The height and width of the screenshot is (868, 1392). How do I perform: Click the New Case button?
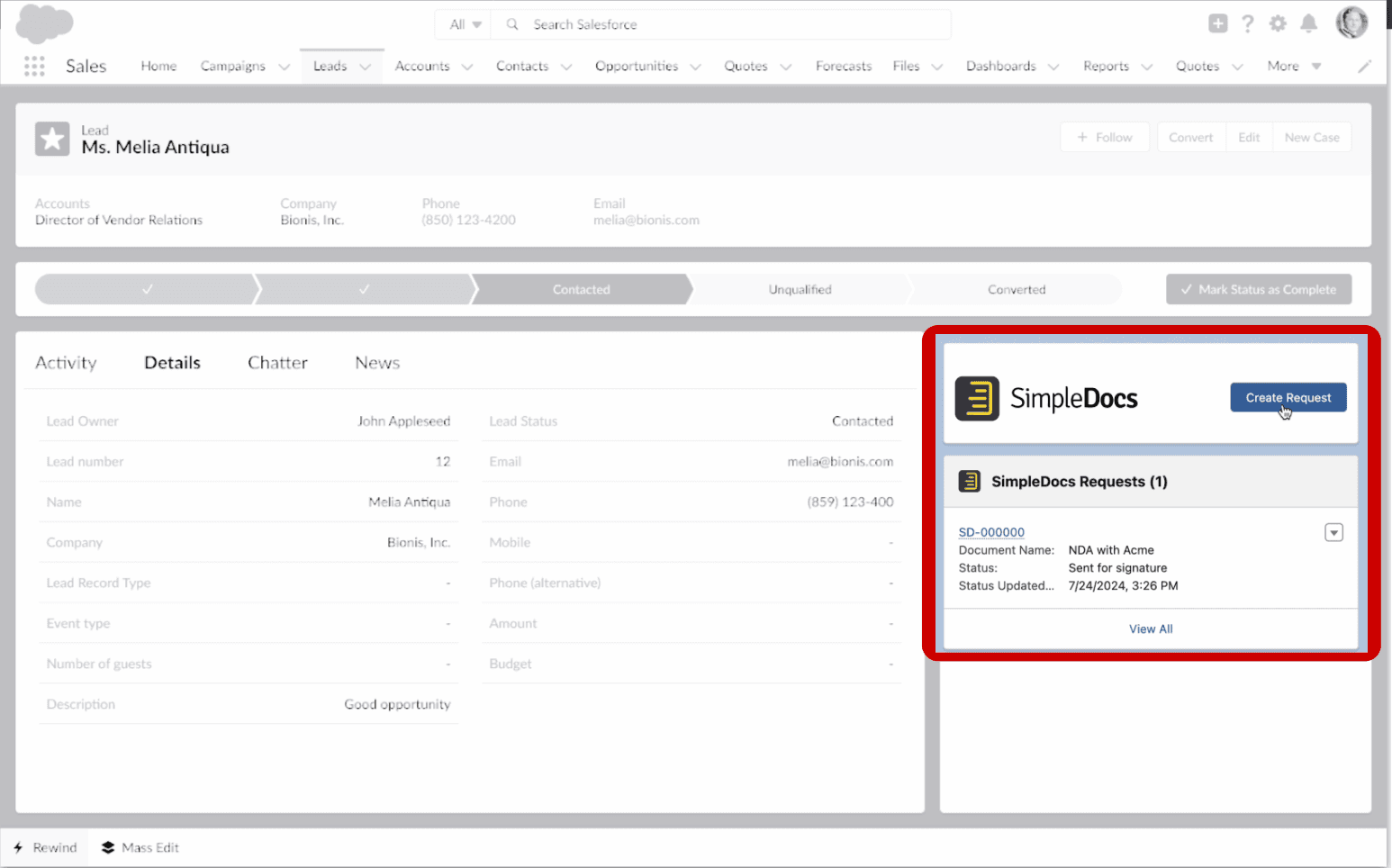(1312, 137)
